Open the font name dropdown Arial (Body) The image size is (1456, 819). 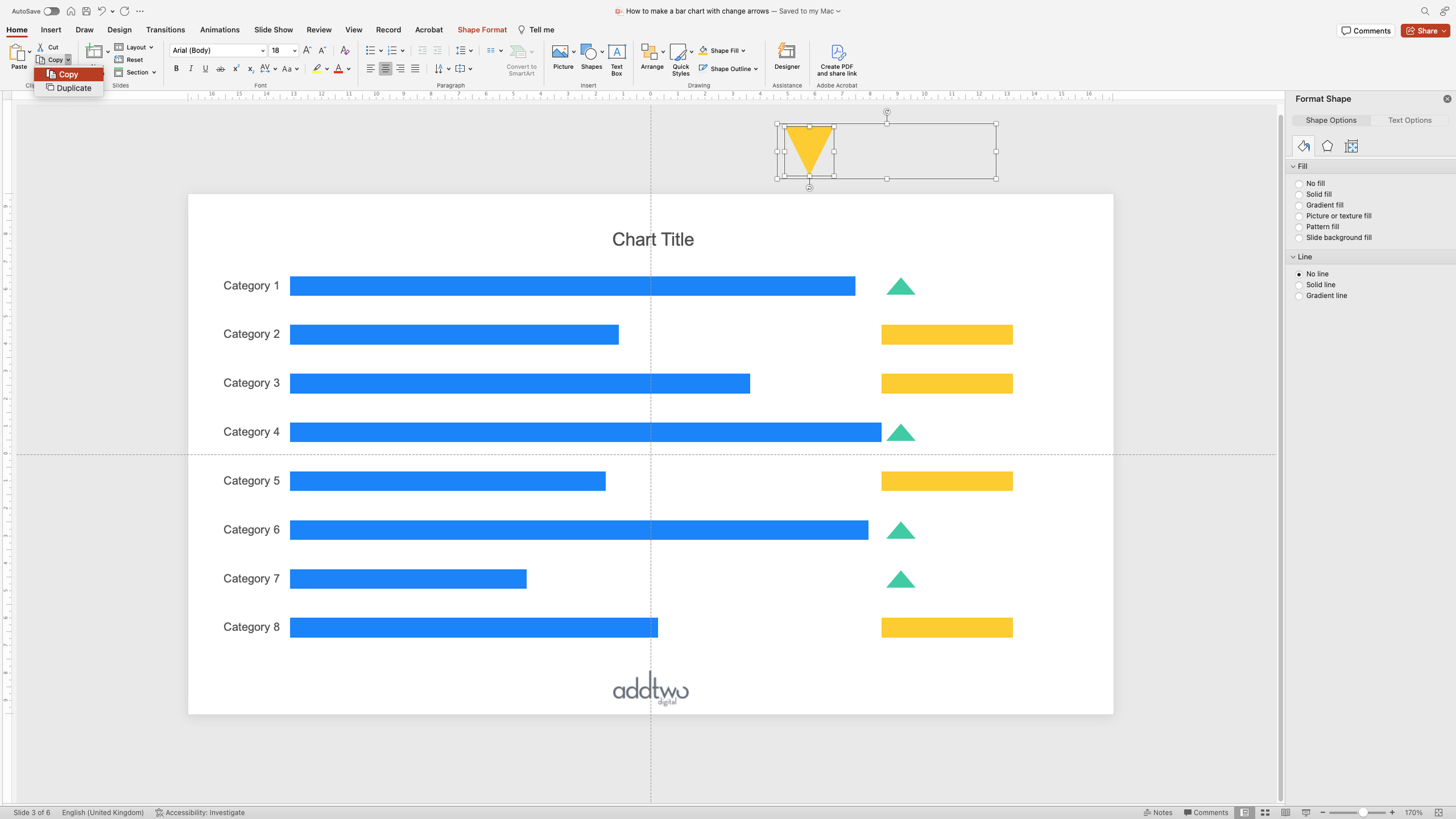[x=262, y=51]
